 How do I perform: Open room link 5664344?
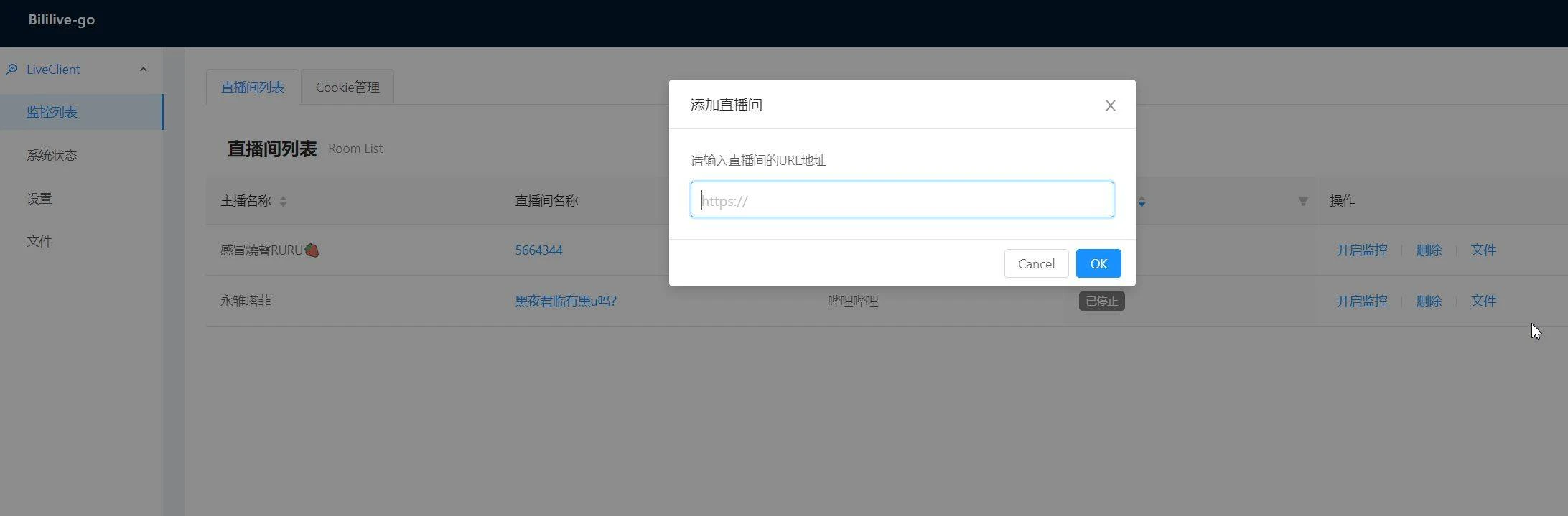click(538, 250)
